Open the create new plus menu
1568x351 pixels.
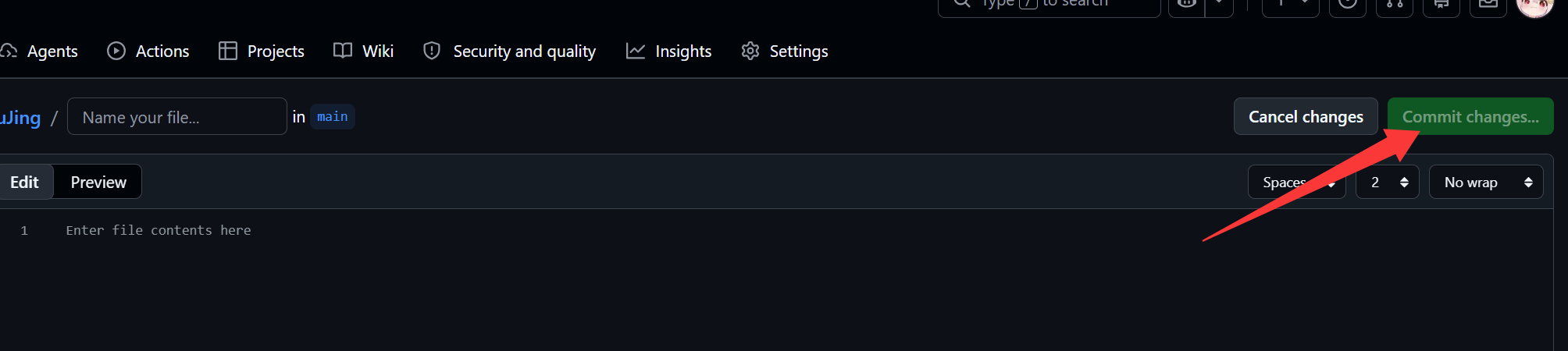(x=1291, y=5)
